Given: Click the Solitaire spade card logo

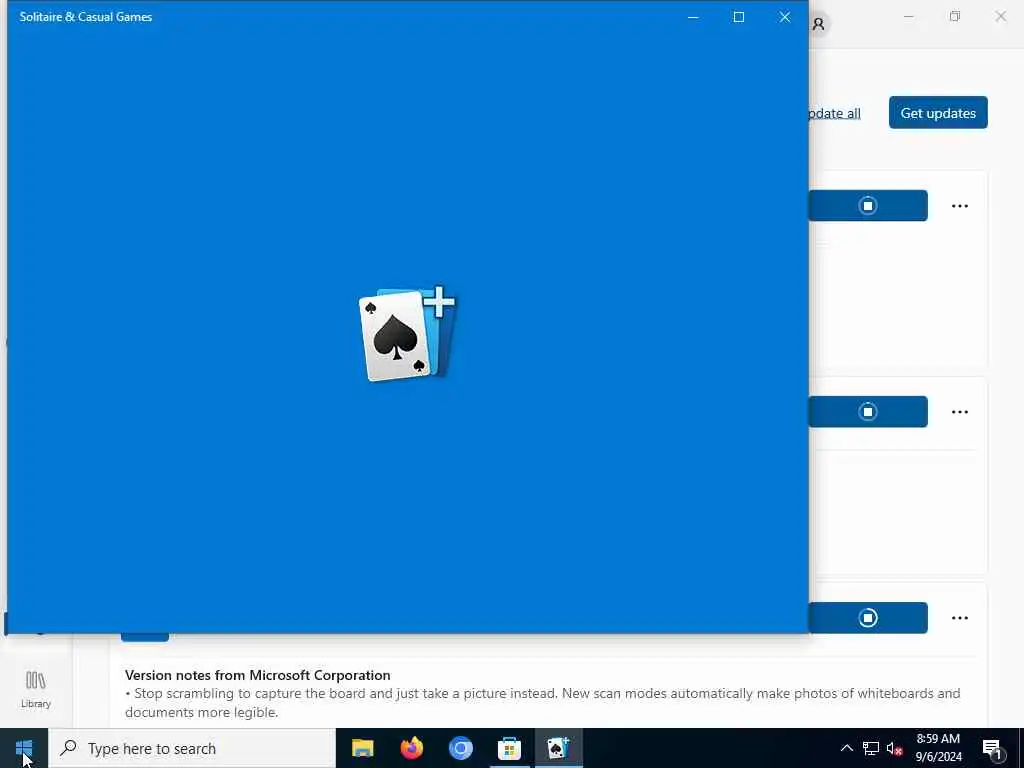Looking at the screenshot, I should pos(408,334).
